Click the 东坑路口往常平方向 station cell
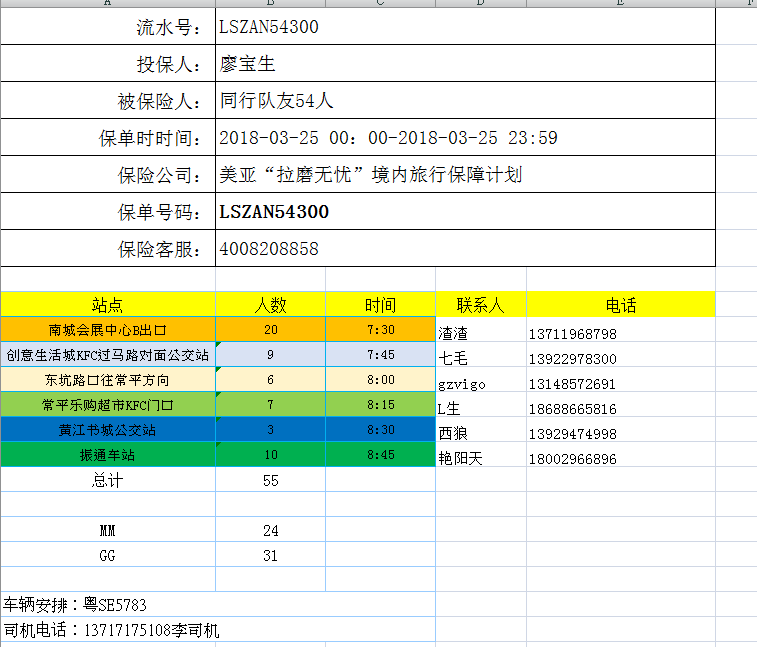The width and height of the screenshot is (757, 647). coord(108,380)
